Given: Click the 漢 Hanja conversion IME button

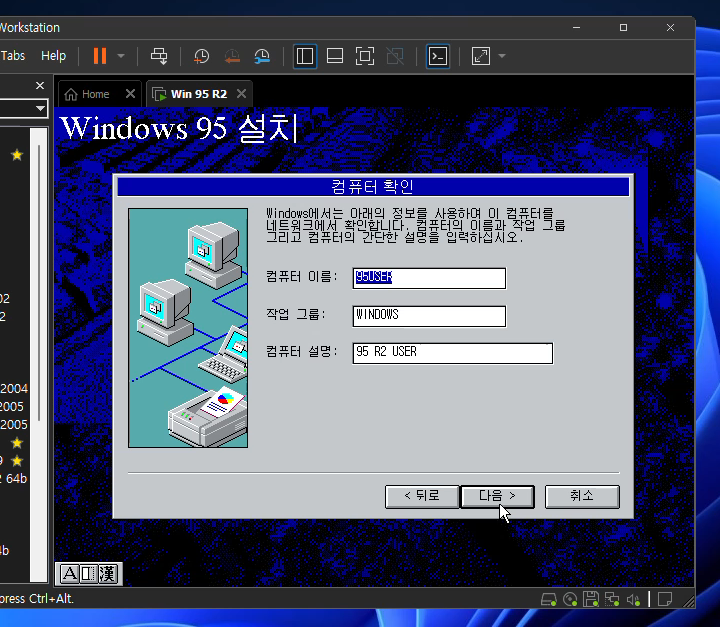Looking at the screenshot, I should [x=107, y=573].
